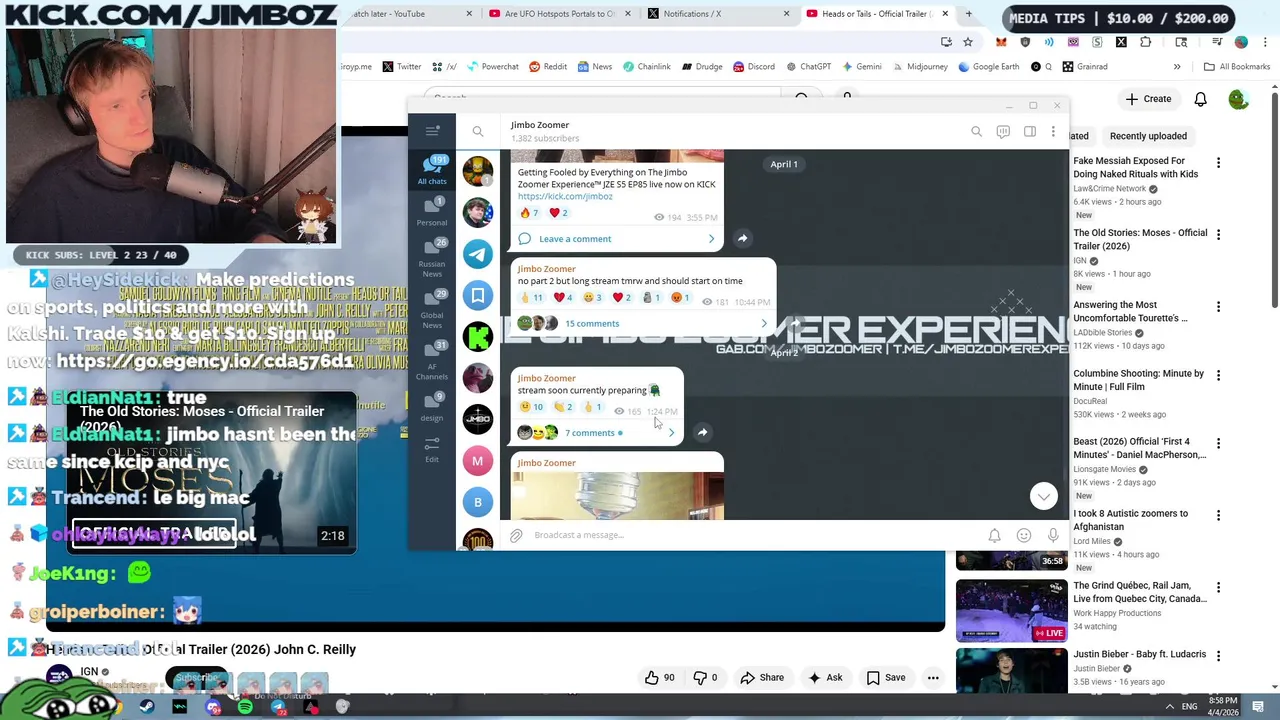The width and height of the screenshot is (1280, 720).
Task: Open the Reddit bookmark
Action: click(x=547, y=67)
